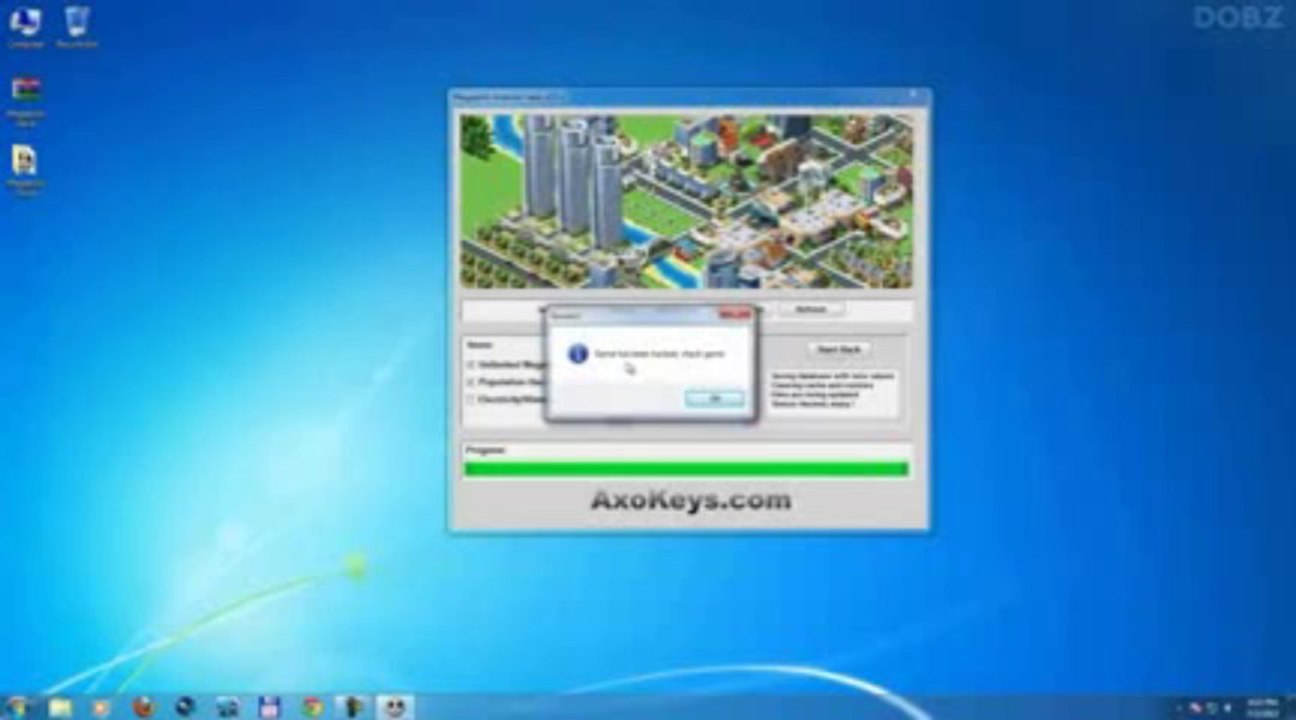
Task: Click the city game banner image
Action: tap(686, 201)
